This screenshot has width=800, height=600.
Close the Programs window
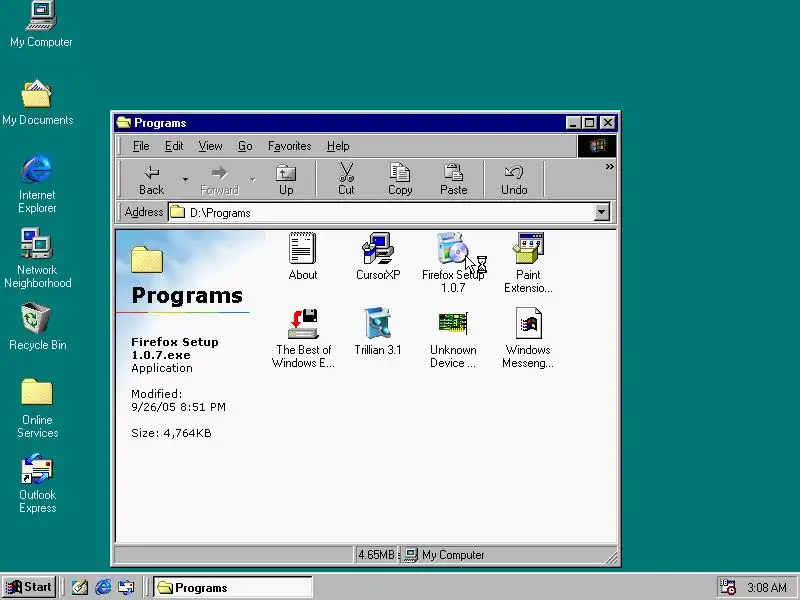tap(608, 122)
